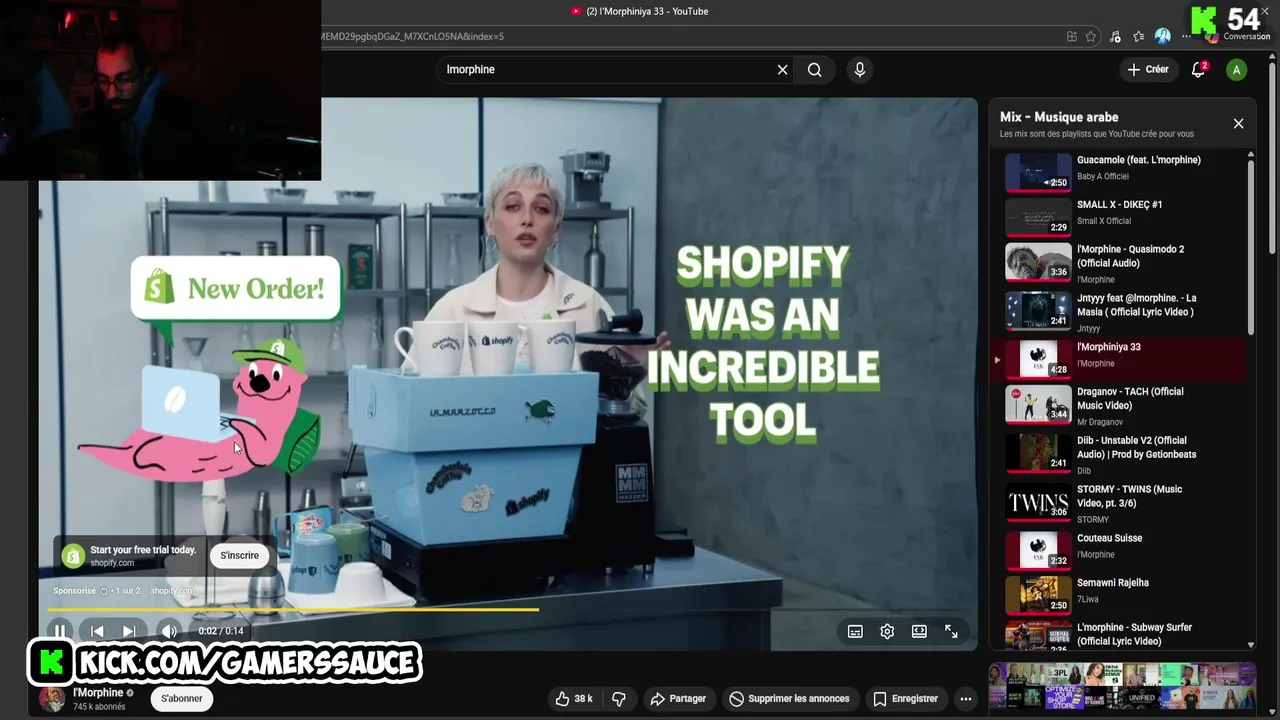The image size is (1280, 720).
Task: Click the playlist scroll down arrow
Action: tap(1250, 646)
